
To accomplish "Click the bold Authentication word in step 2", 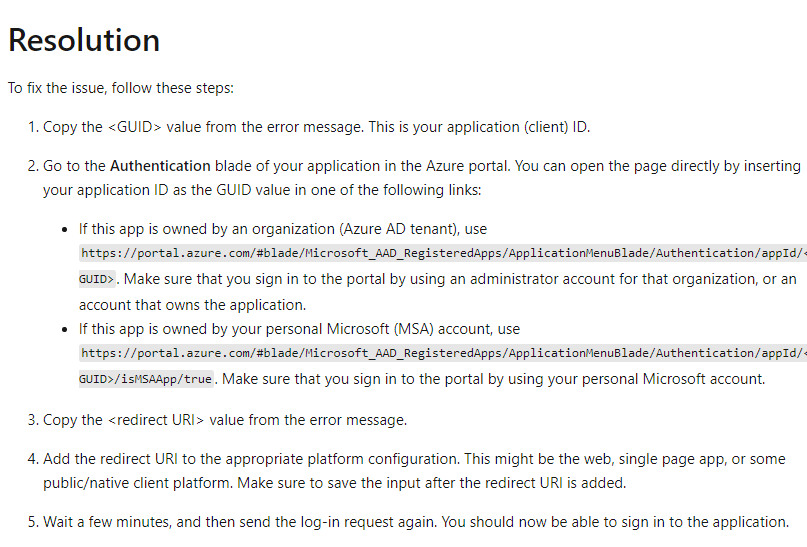I will (160, 166).
